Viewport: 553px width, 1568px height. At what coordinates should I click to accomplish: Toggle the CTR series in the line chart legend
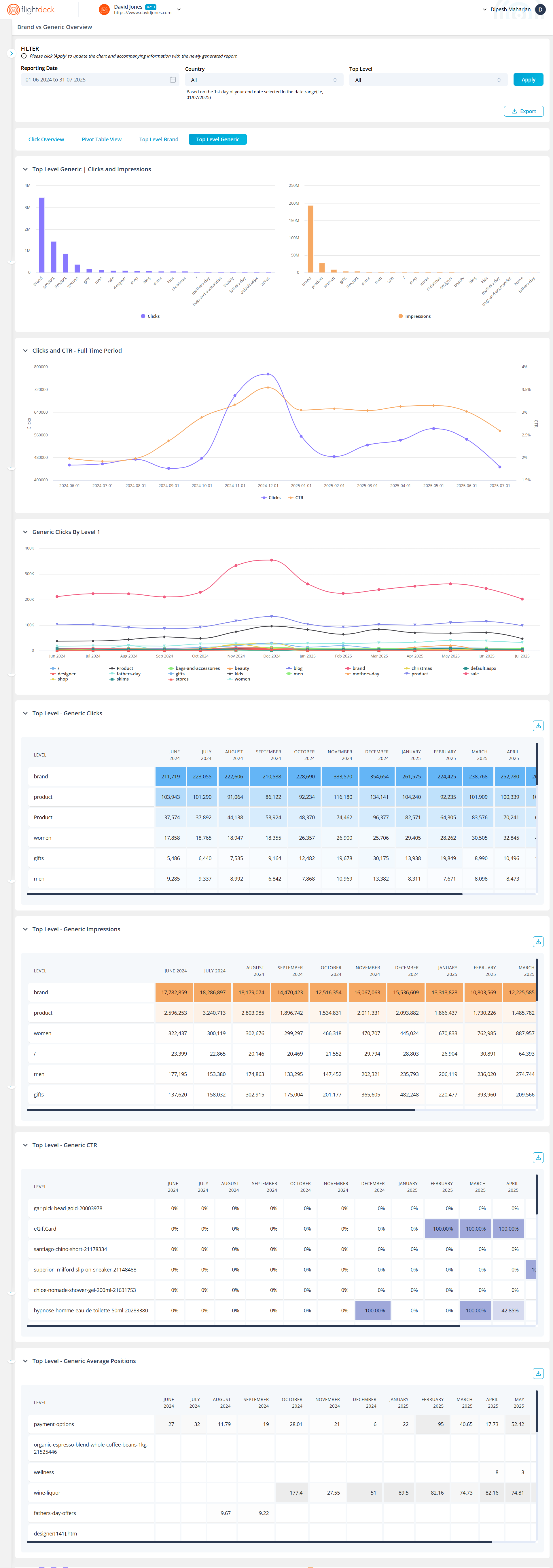296,498
